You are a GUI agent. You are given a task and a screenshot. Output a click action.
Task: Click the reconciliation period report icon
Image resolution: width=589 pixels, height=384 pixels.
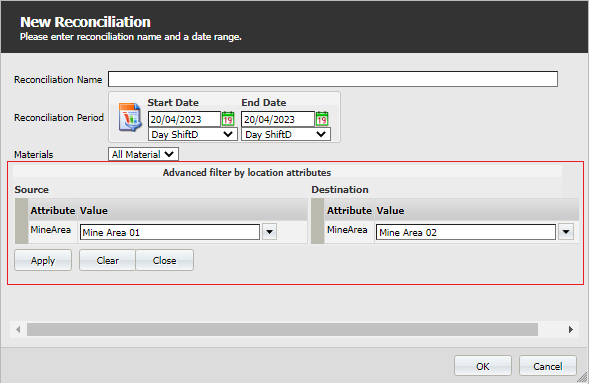[130, 117]
